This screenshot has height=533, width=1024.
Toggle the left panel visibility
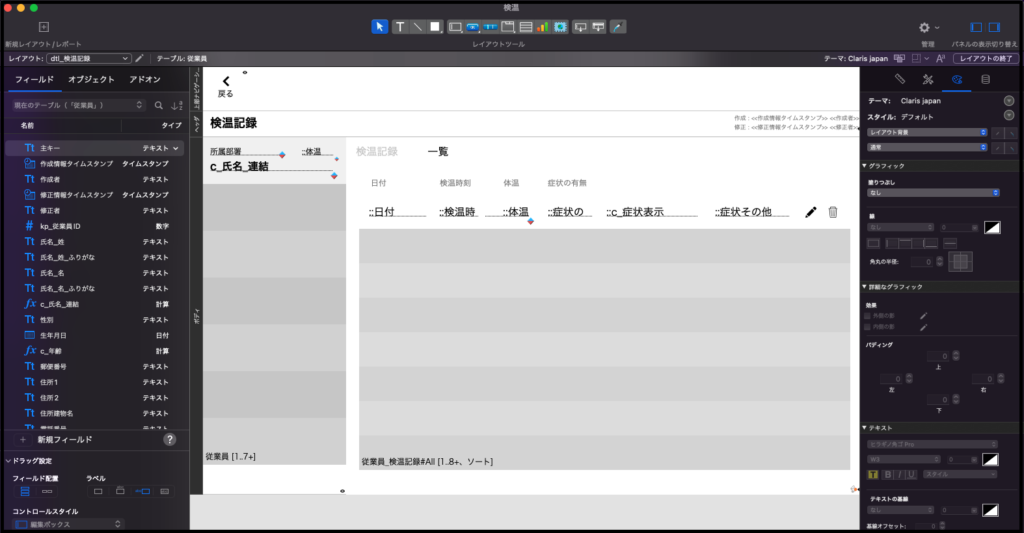[978, 27]
